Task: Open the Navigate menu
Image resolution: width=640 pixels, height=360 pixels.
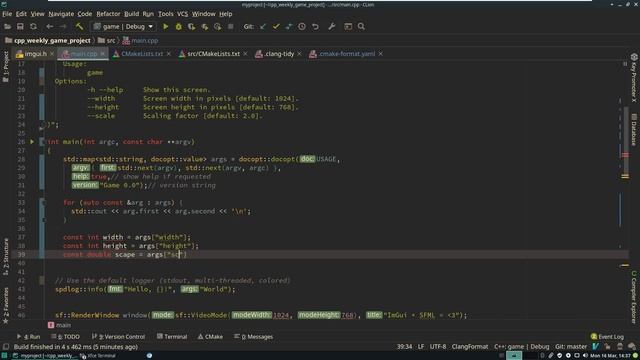Action: pos(61,14)
